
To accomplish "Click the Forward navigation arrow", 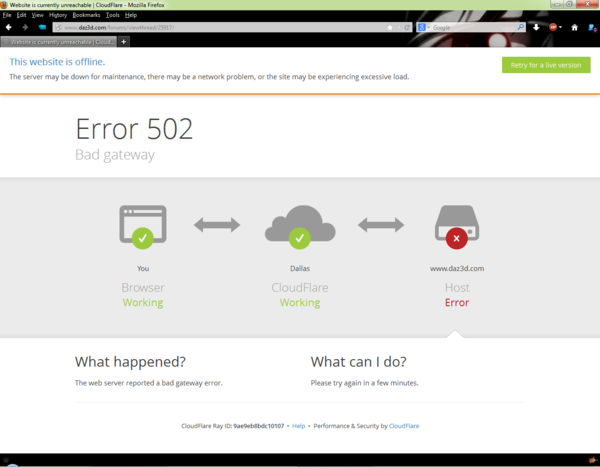I will coord(25,27).
